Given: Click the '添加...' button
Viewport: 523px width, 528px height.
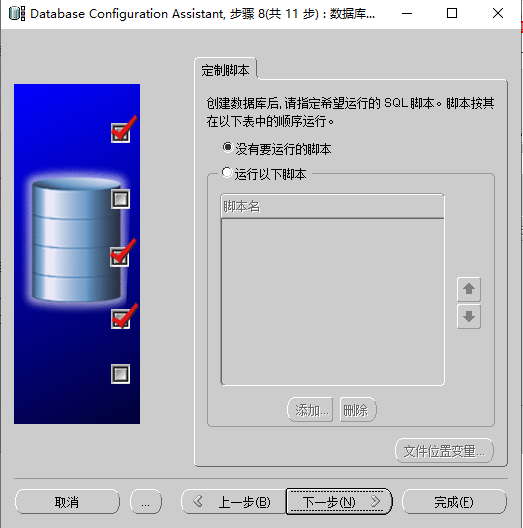Looking at the screenshot, I should coord(310,410).
